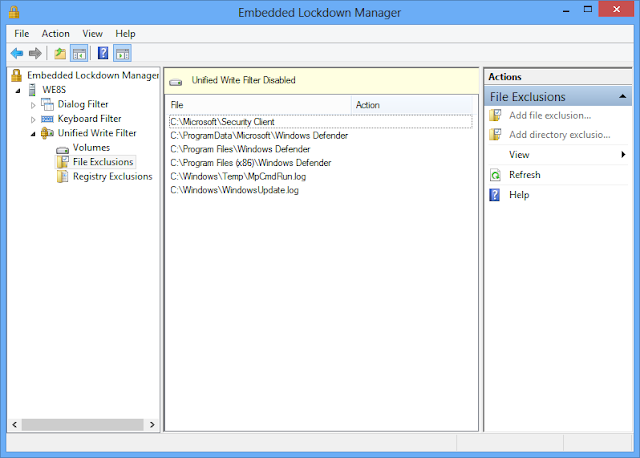The image size is (640, 458).
Task: Click the Embedded Lockdown Manager root lock icon
Action: (16, 76)
